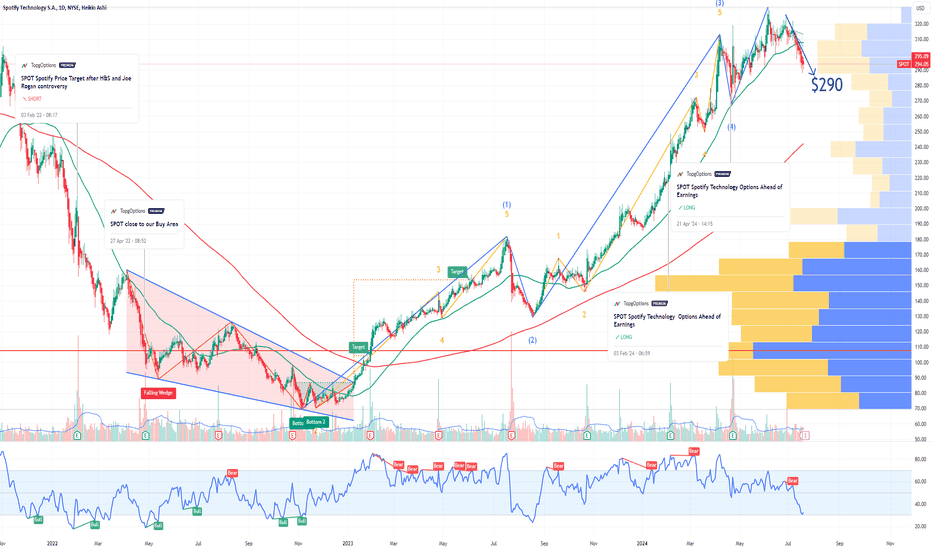The height and width of the screenshot is (550, 932).
Task: Click the 2023 label on the time axis
Action: click(x=348, y=543)
